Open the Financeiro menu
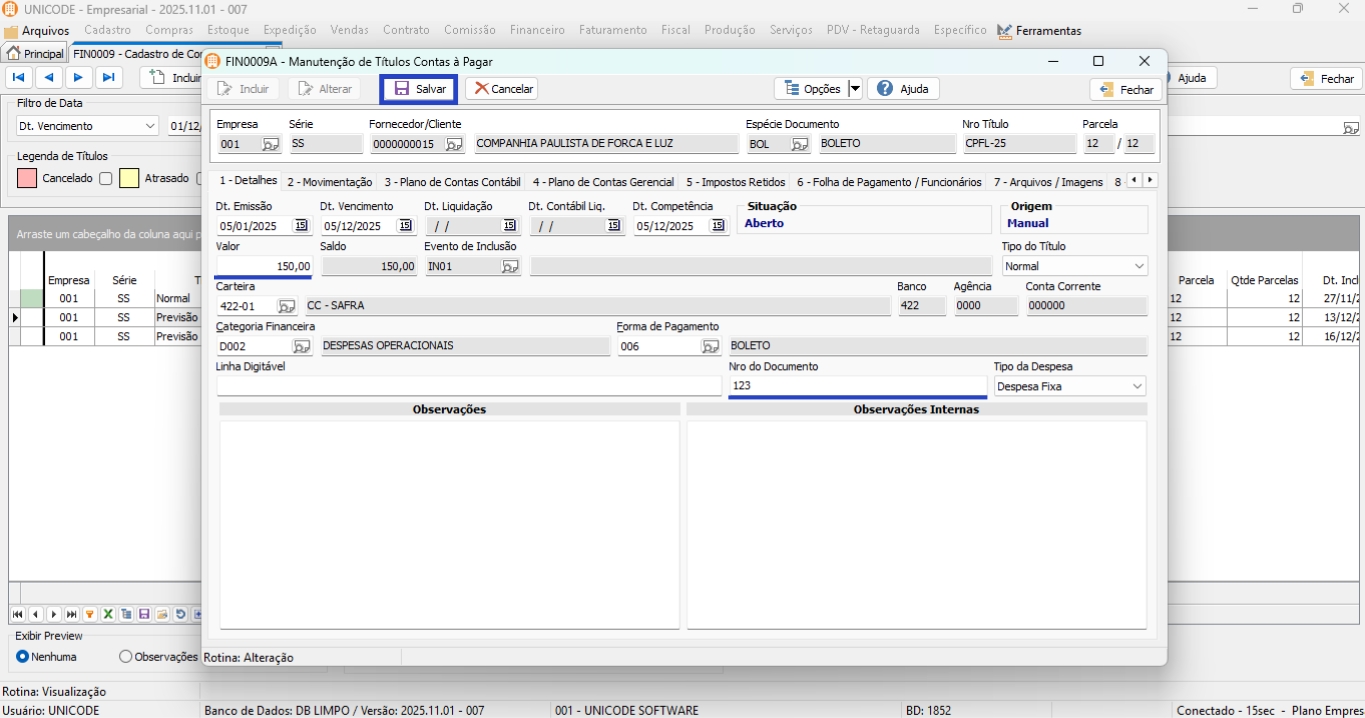1365x718 pixels. [537, 30]
